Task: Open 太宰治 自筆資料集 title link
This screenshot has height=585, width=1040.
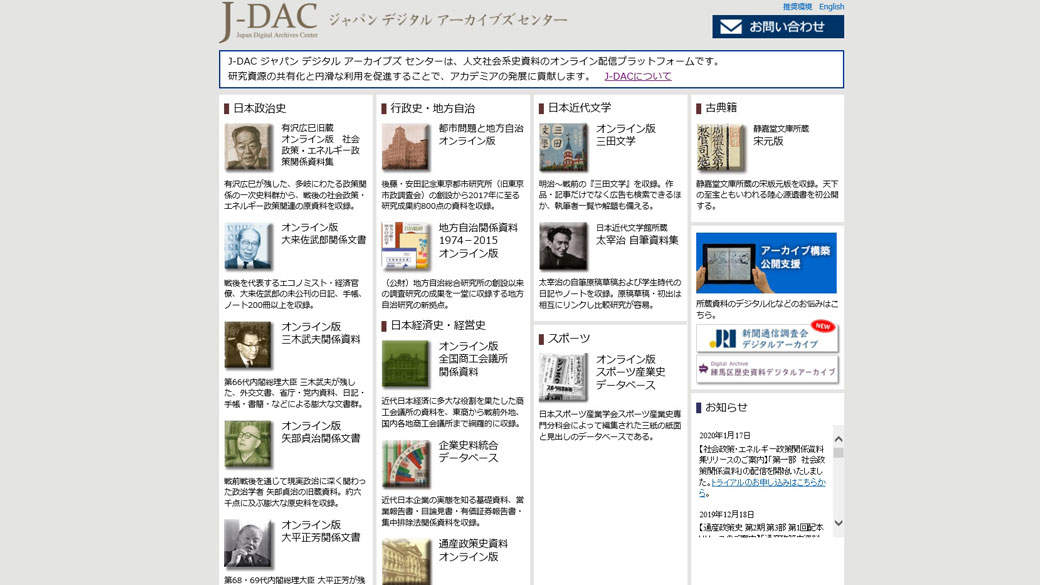Action: click(637, 240)
